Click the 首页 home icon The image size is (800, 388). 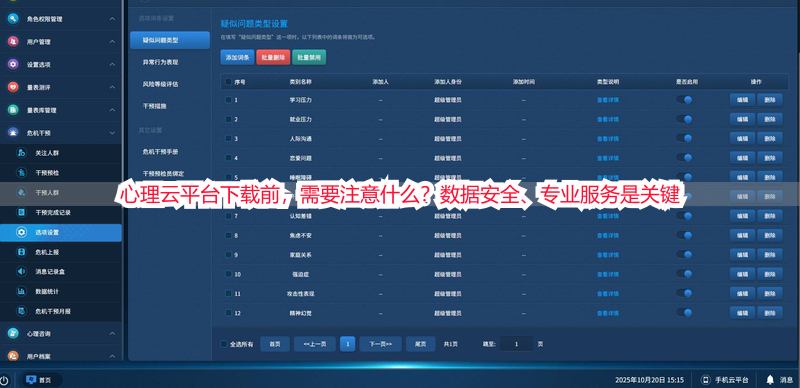click(30, 380)
